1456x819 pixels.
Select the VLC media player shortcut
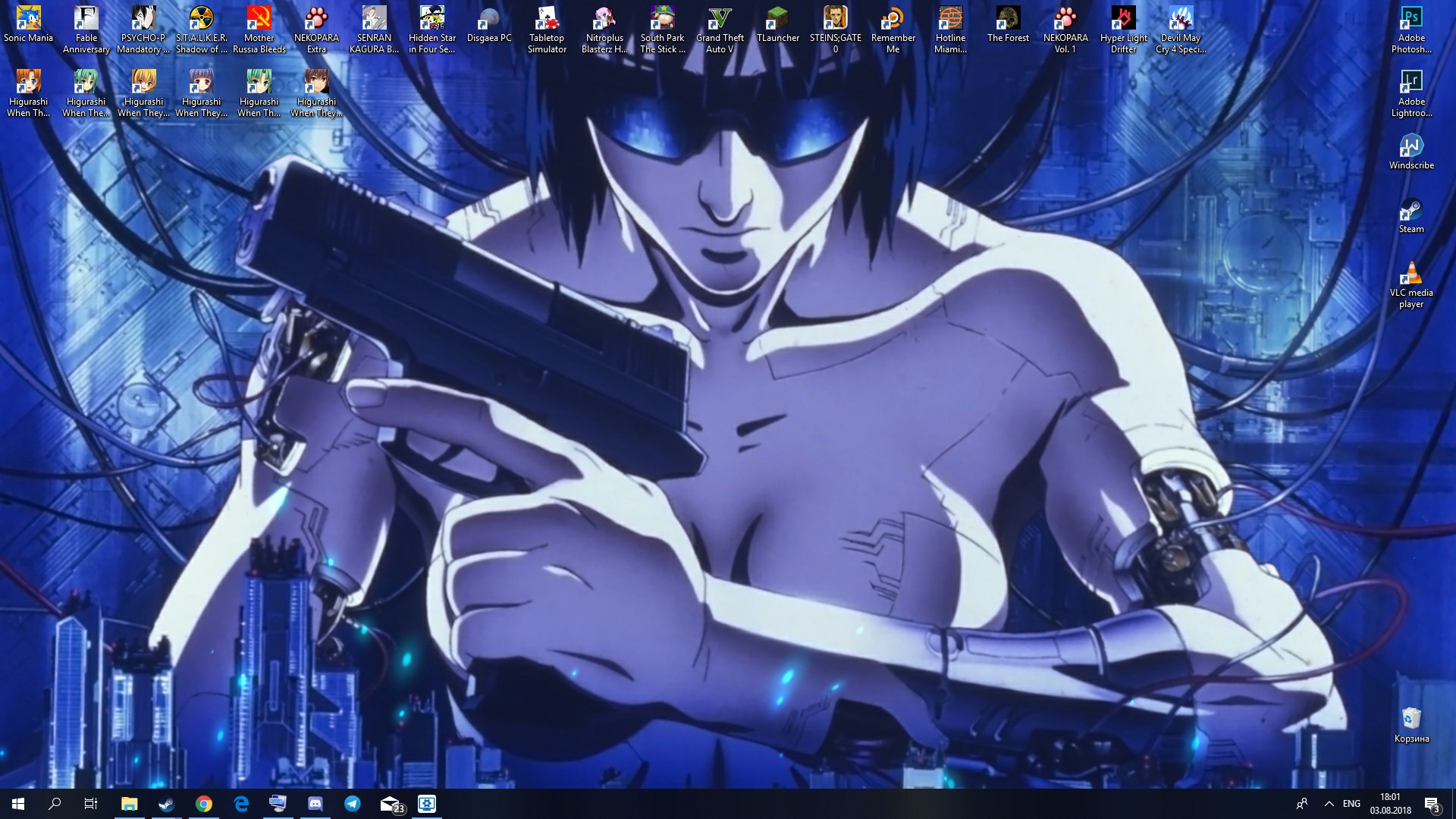(1411, 285)
